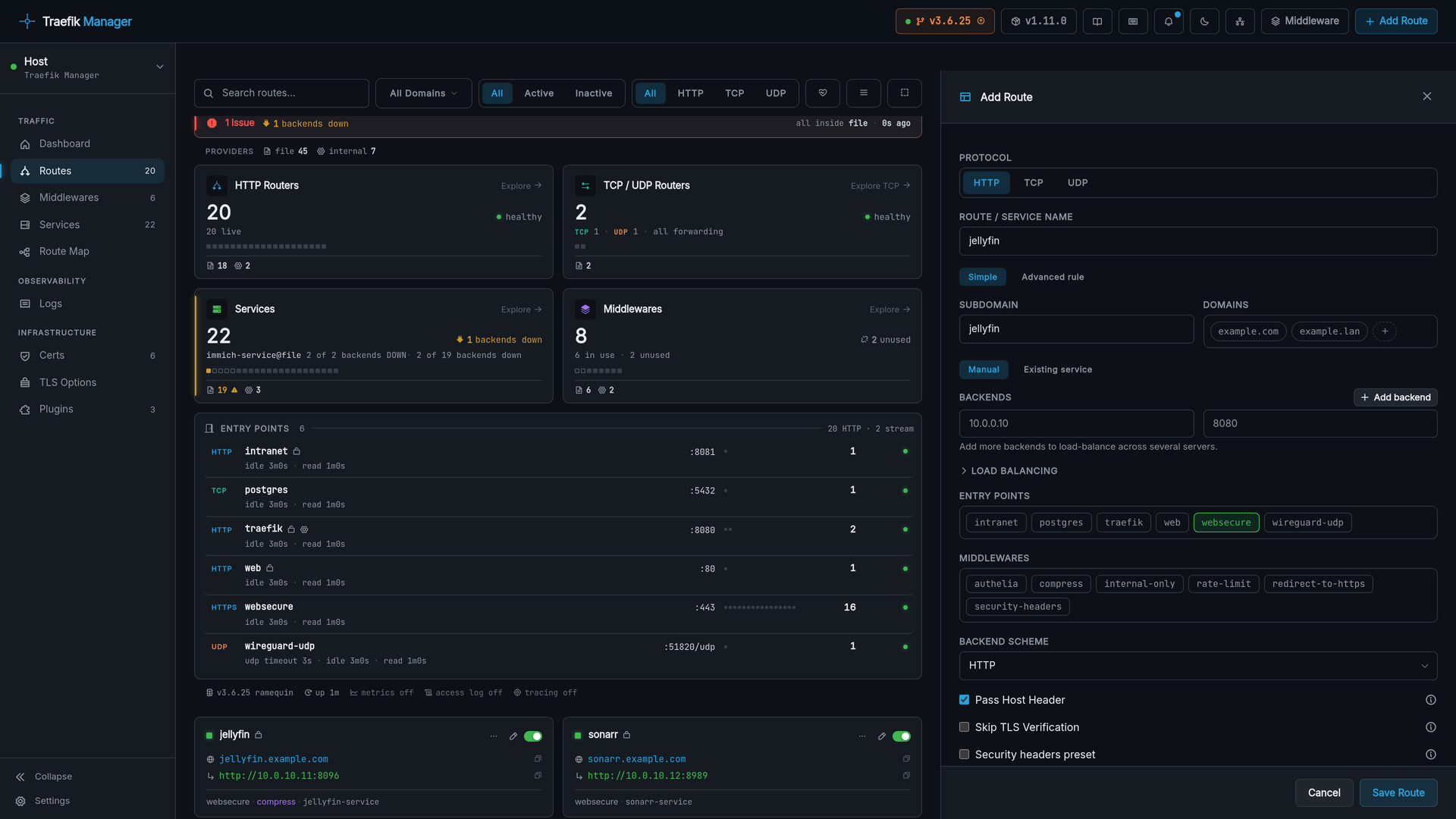Click the Middleware button in header
Screen dimensions: 1456x819
pos(1304,21)
